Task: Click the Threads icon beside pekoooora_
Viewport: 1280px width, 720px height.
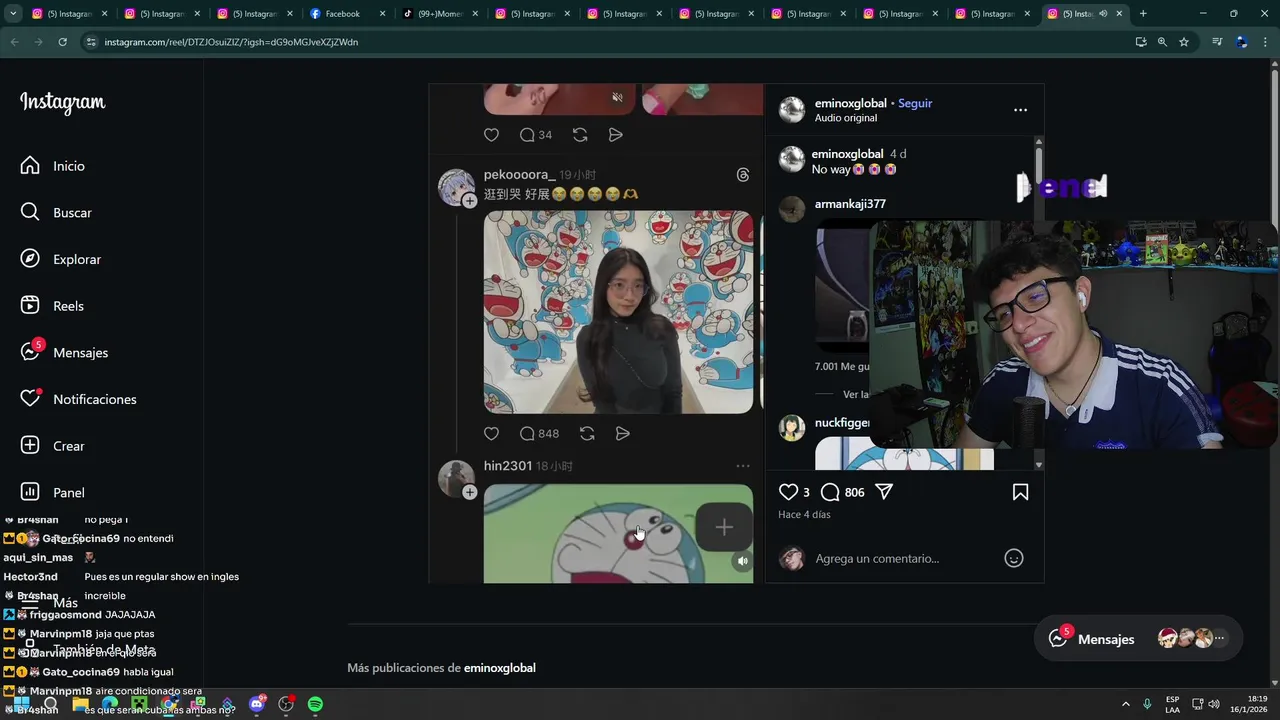Action: 743,175
